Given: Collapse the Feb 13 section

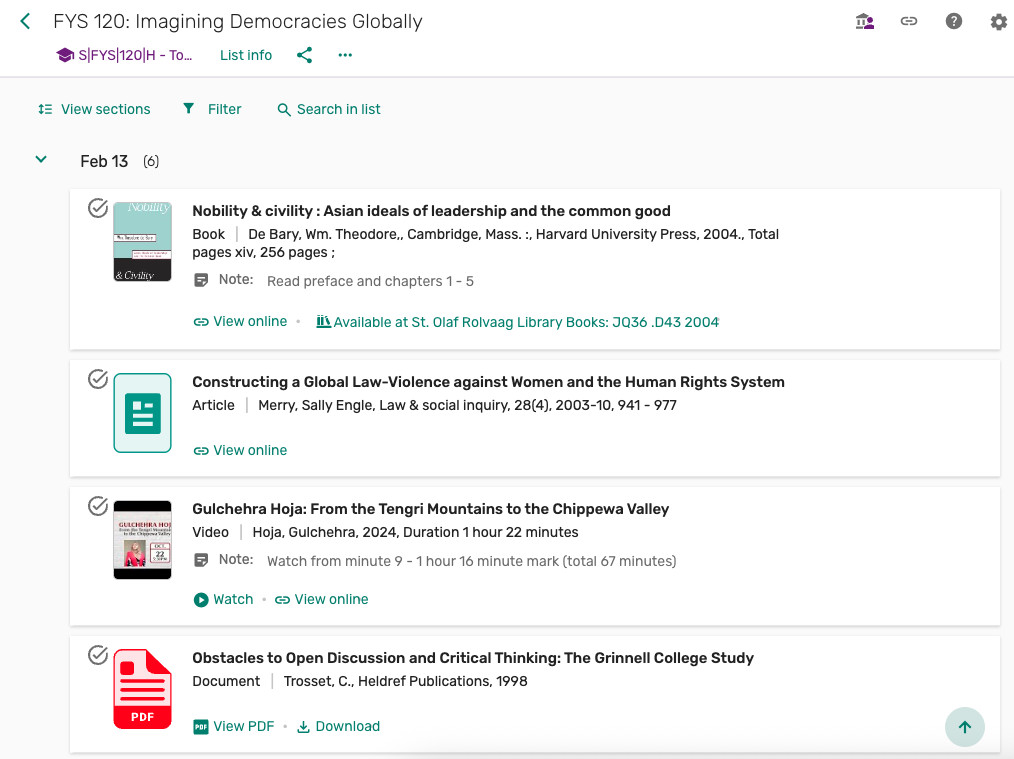Looking at the screenshot, I should click(41, 160).
